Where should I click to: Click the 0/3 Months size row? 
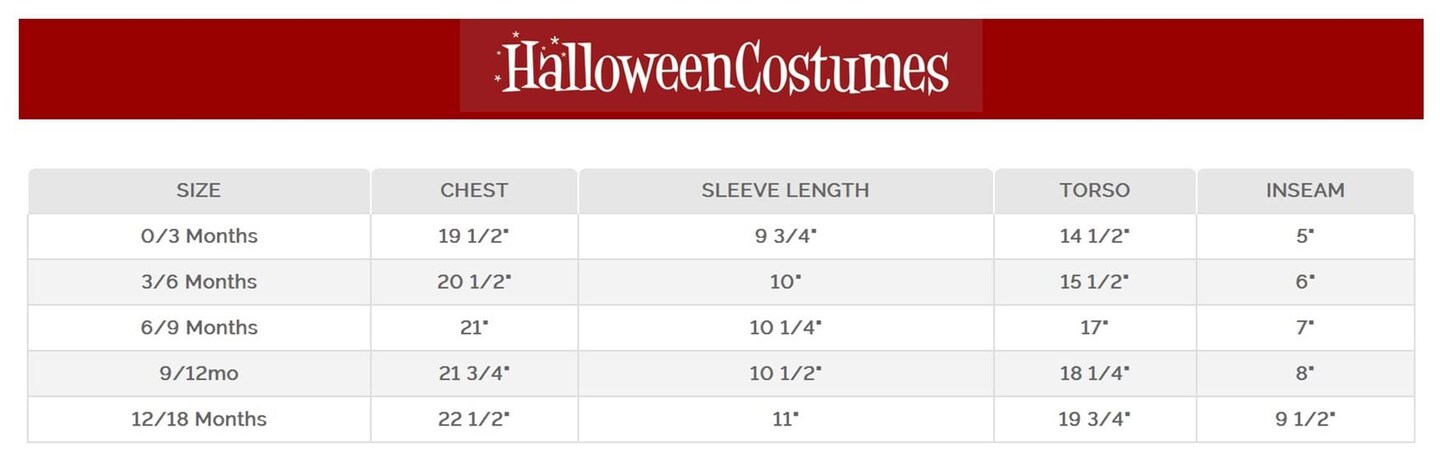(x=199, y=236)
